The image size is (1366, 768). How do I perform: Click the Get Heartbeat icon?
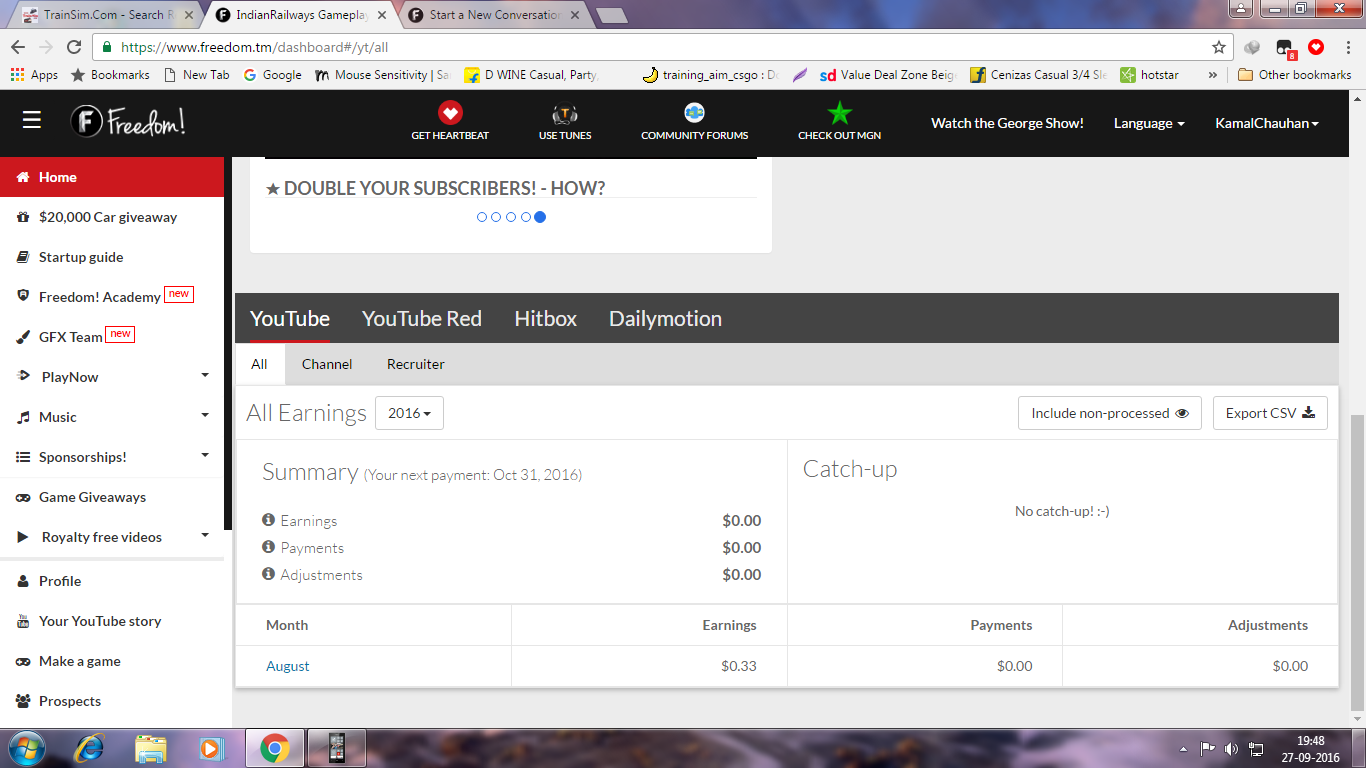450,113
